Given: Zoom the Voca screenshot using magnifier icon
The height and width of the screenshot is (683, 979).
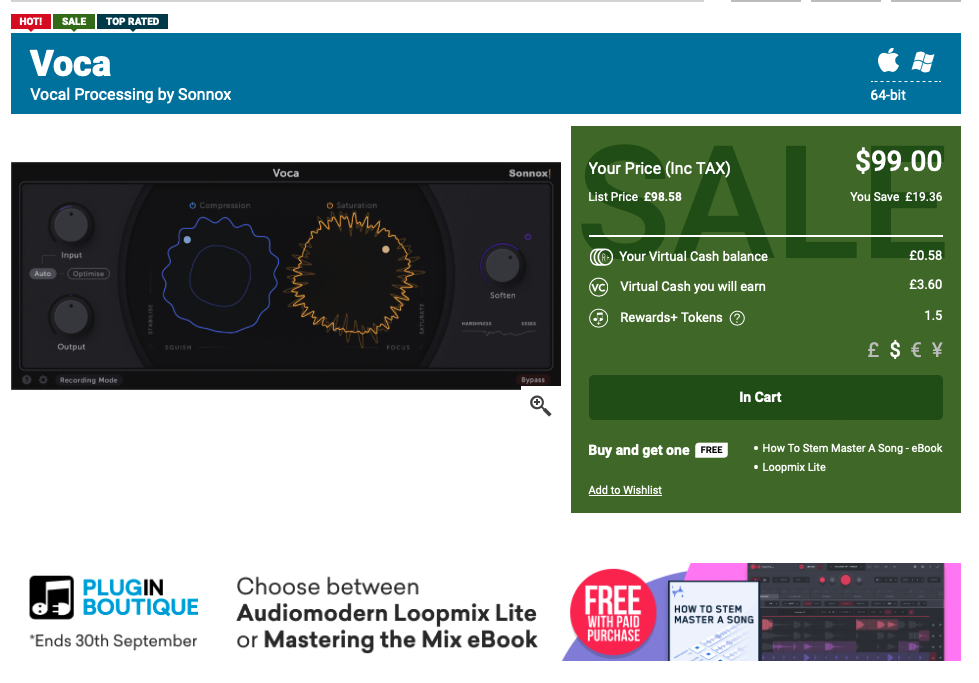Looking at the screenshot, I should coord(540,406).
